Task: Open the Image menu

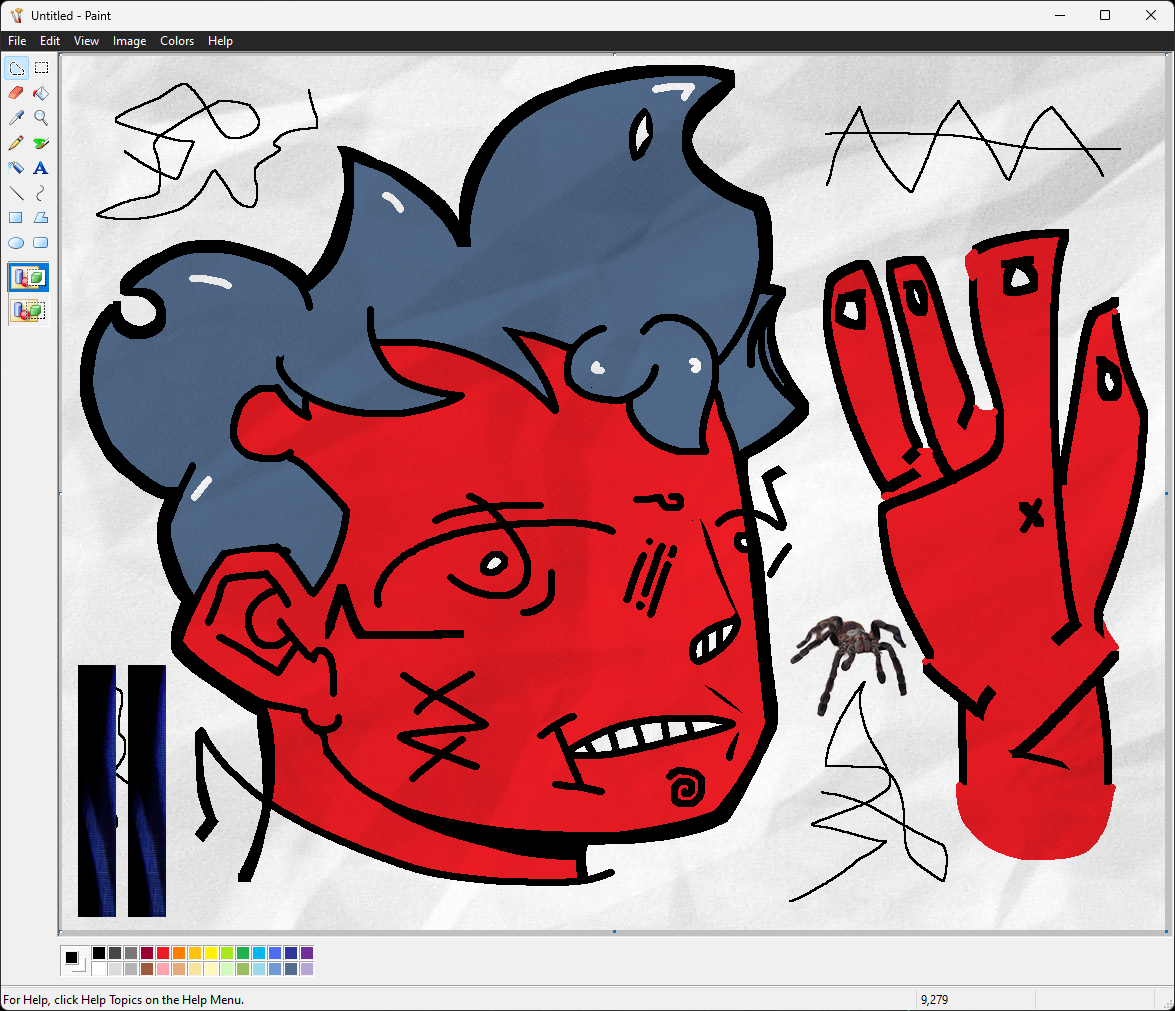Action: point(129,41)
